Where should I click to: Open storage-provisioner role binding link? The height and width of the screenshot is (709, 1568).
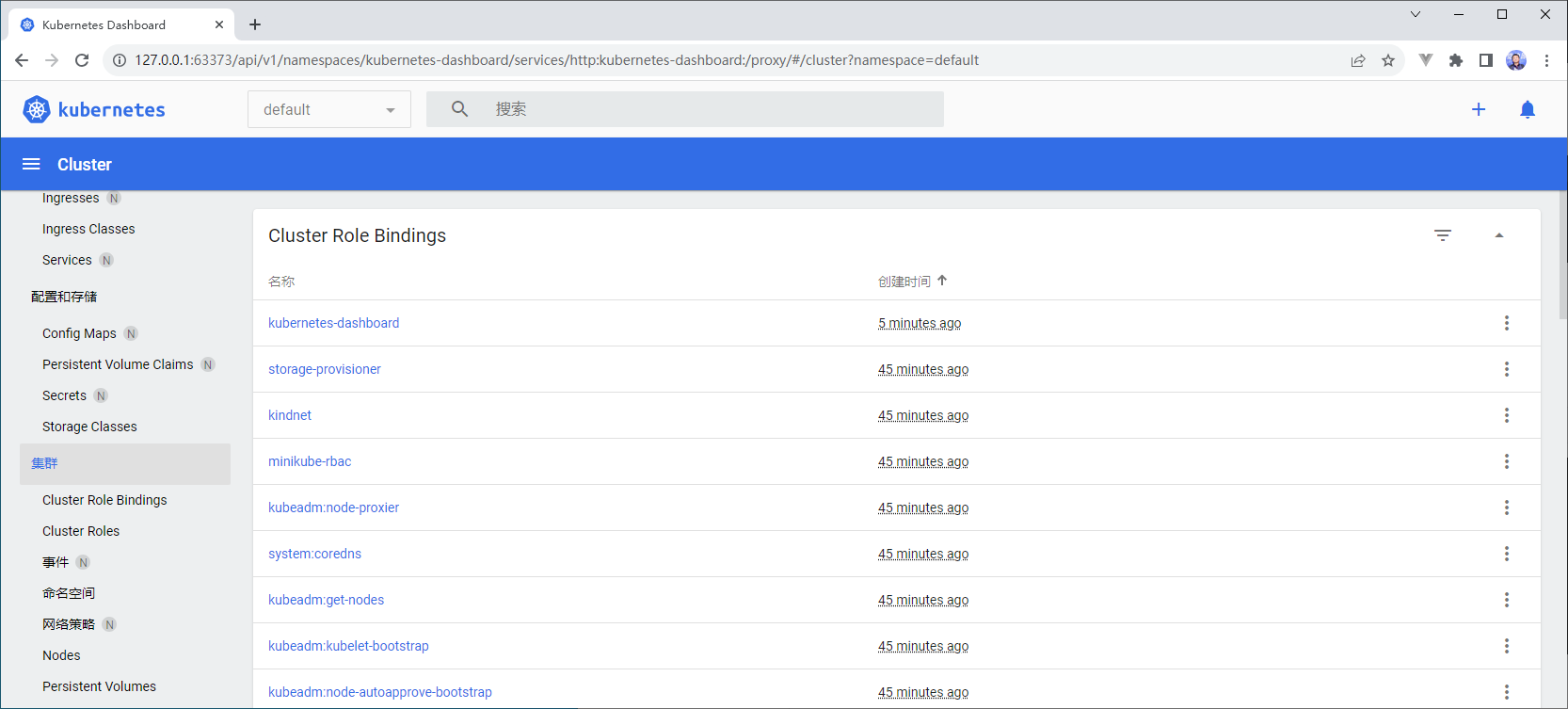[325, 369]
